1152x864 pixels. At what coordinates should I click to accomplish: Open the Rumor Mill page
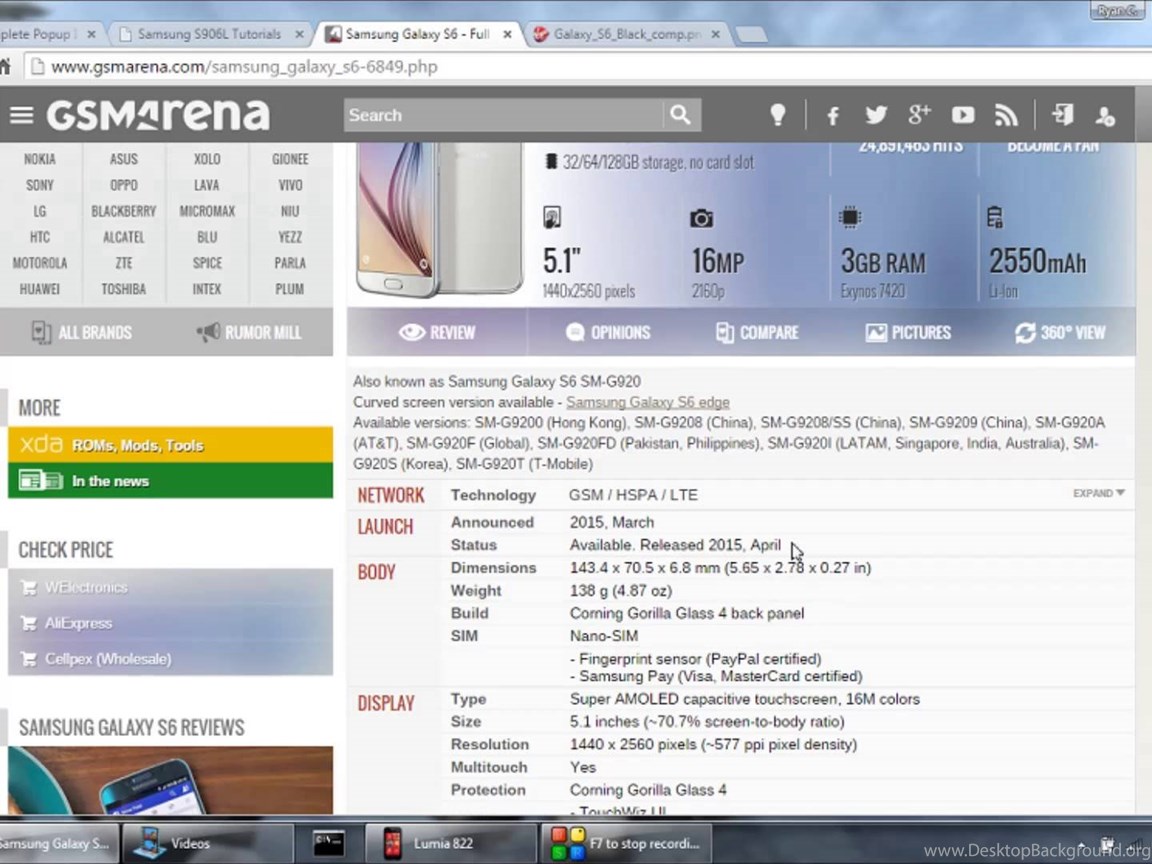pos(249,333)
